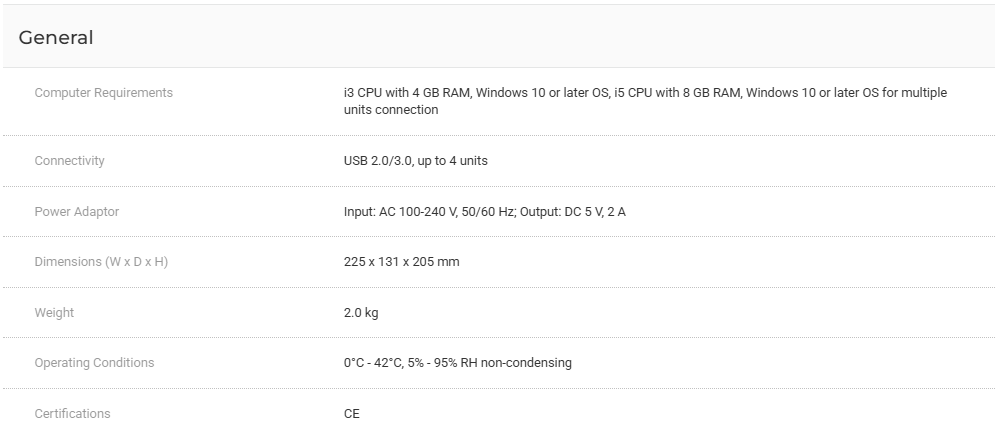
Task: Collapse the General section header
Action: pos(56,38)
